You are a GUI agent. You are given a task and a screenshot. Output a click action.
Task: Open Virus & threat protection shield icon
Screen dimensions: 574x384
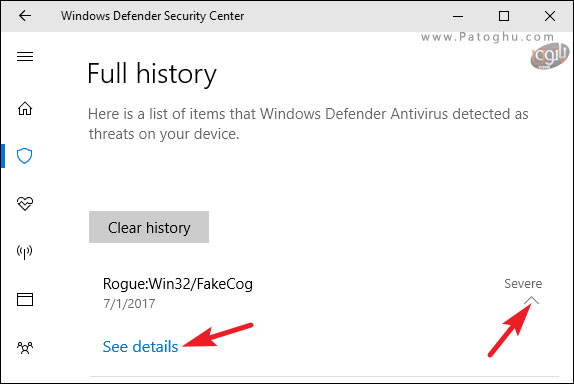(x=25, y=156)
